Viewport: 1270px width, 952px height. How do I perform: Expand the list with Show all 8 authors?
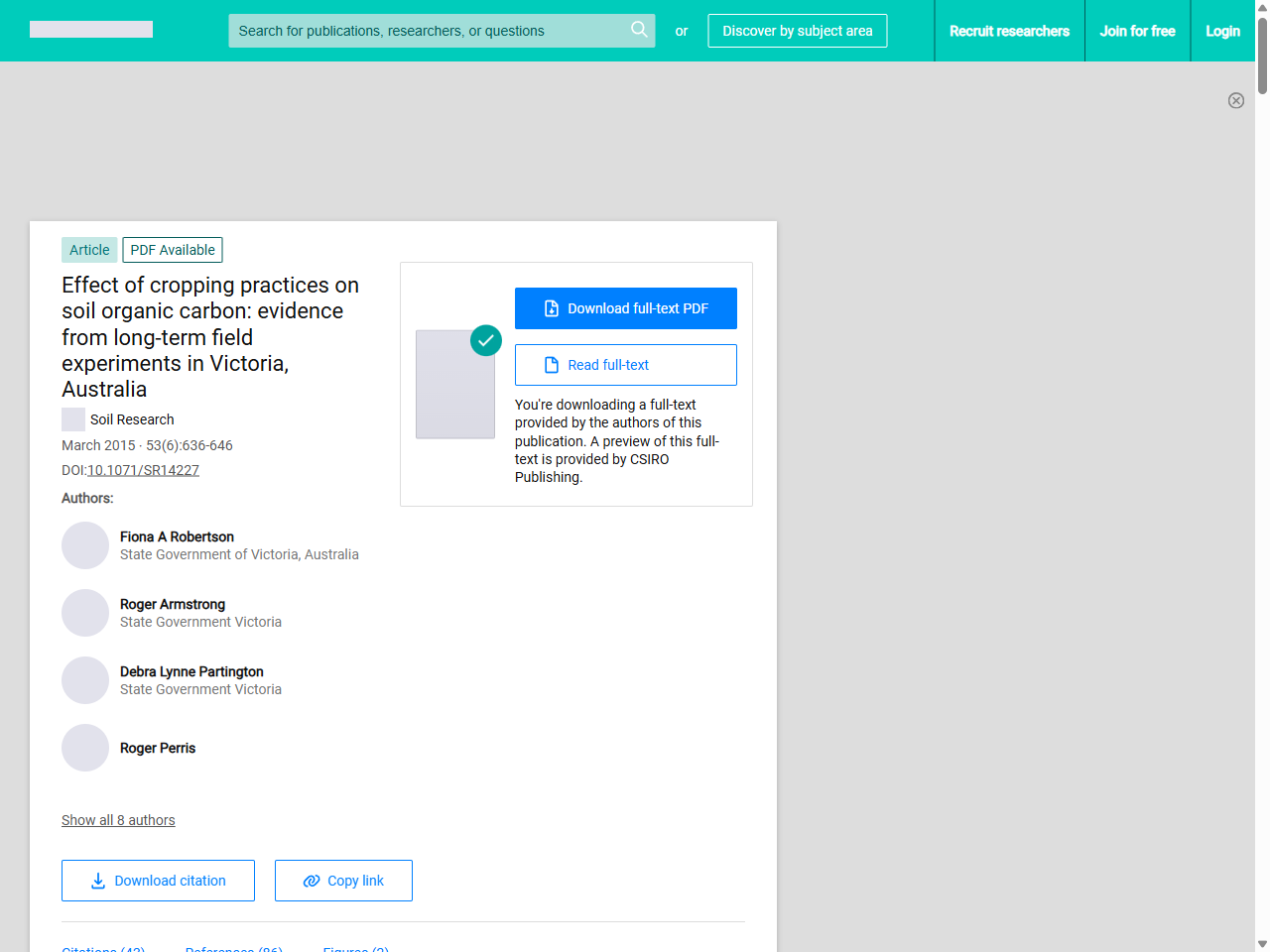118,820
